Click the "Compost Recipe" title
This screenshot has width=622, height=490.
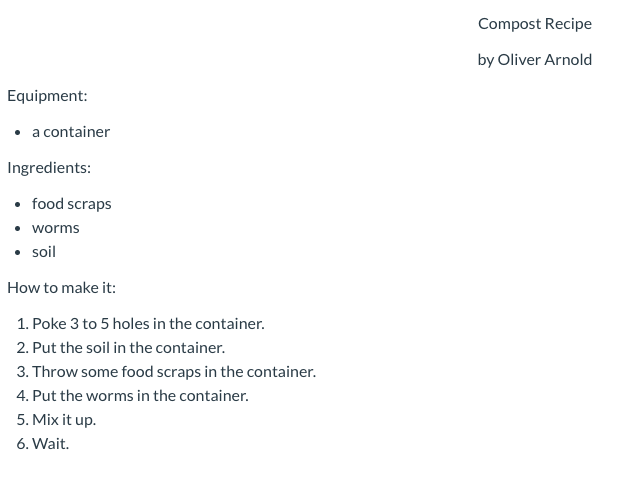tap(534, 23)
